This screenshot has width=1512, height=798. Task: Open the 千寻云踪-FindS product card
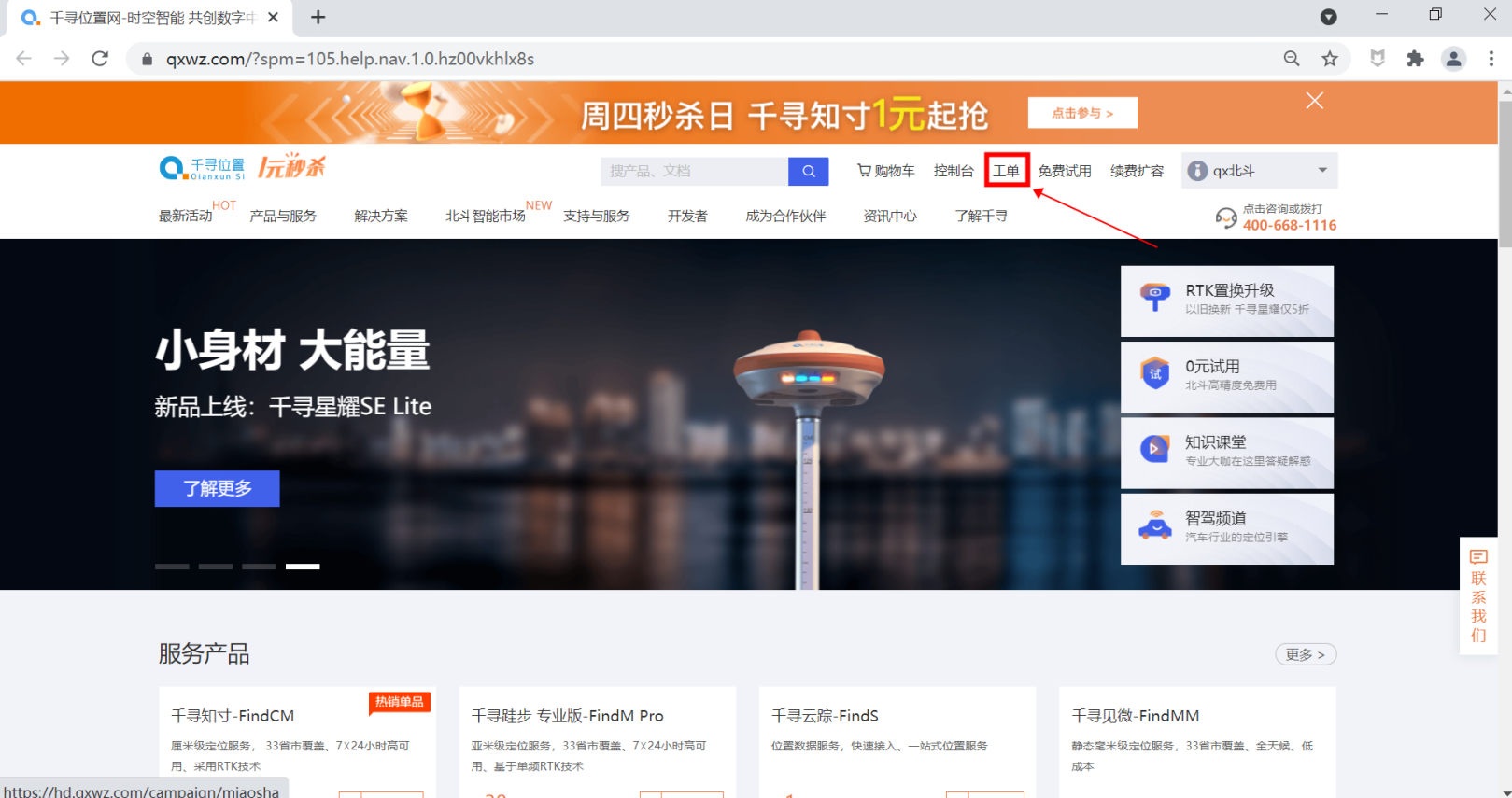pos(897,742)
